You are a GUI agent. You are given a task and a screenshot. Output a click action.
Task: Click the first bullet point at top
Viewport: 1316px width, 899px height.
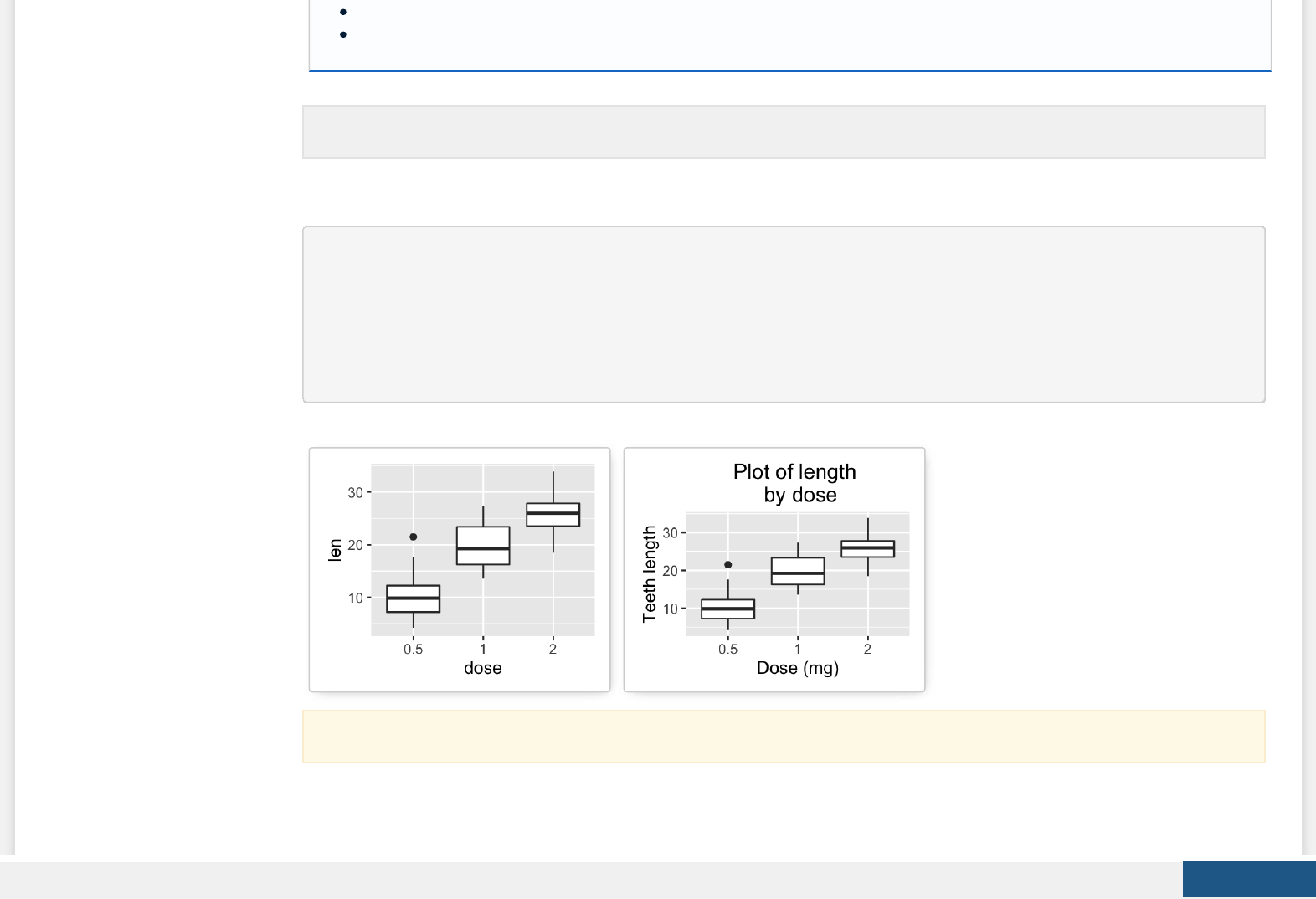coord(343,12)
